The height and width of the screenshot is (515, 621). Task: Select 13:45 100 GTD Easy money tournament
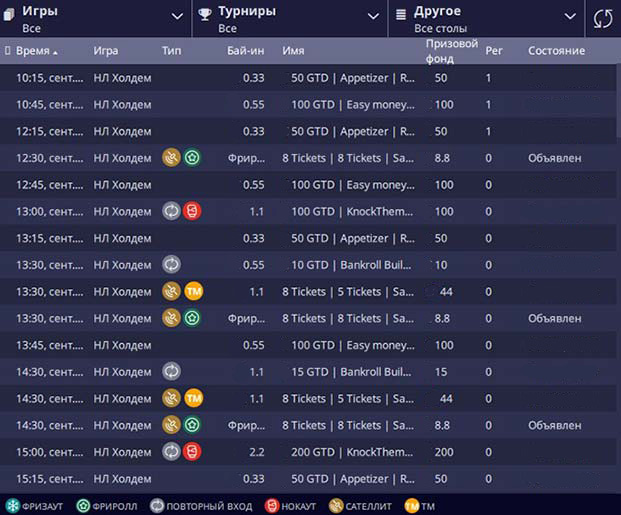[x=308, y=345]
